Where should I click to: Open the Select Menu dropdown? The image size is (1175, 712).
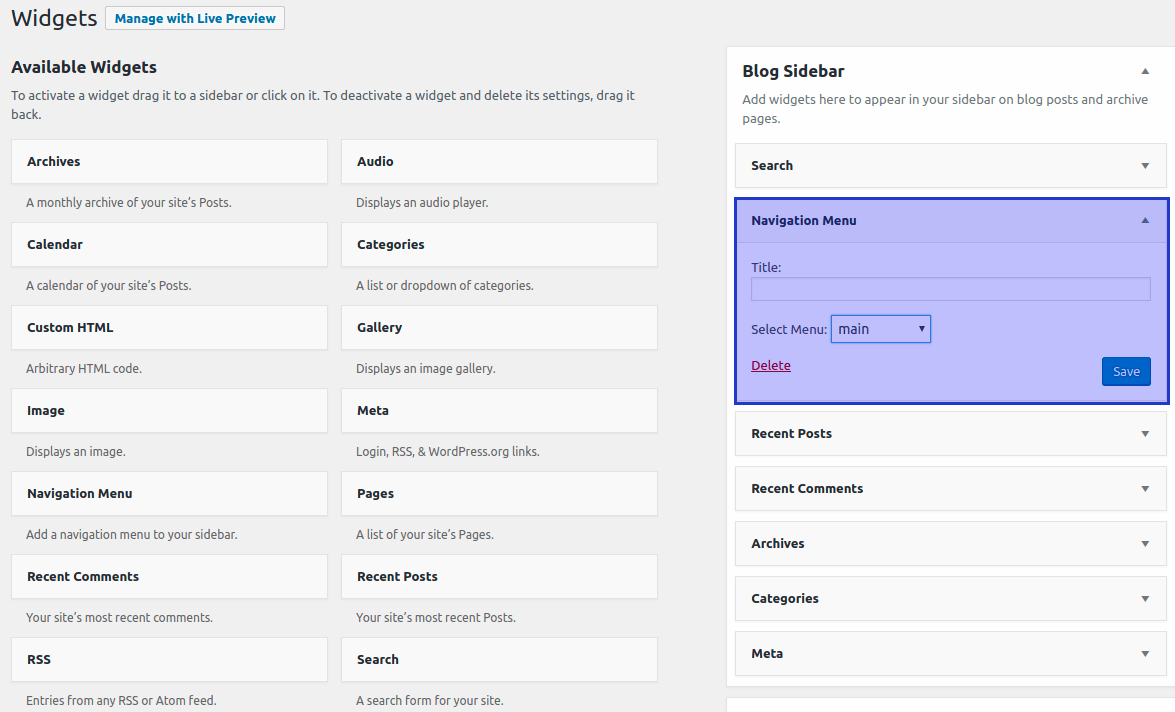click(880, 328)
